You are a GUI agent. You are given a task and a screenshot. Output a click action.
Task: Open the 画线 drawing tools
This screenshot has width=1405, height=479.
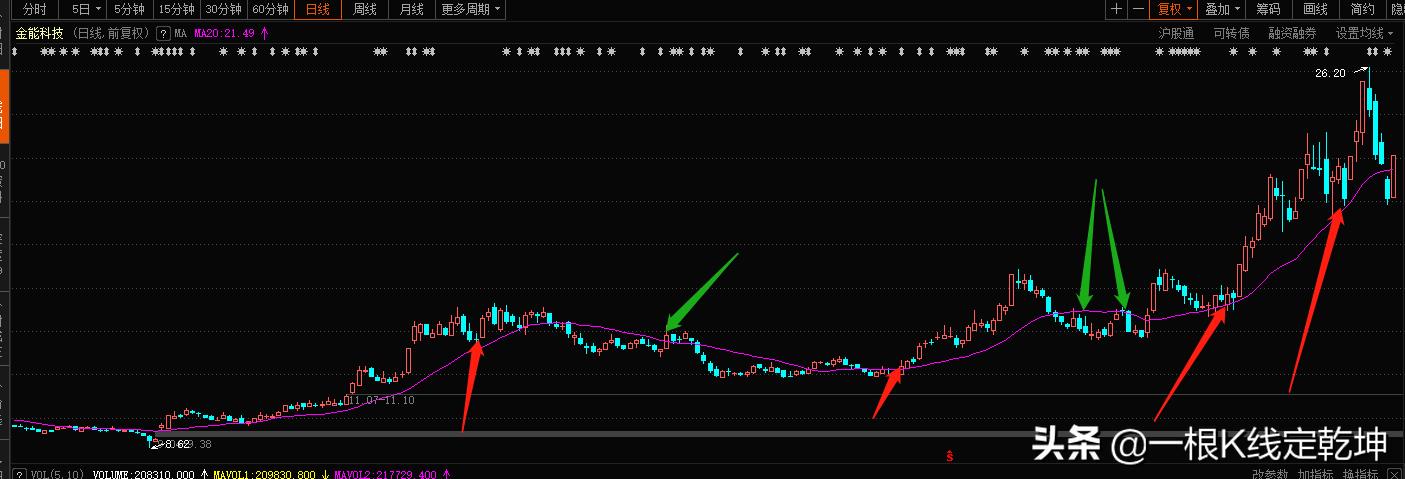[x=1315, y=9]
